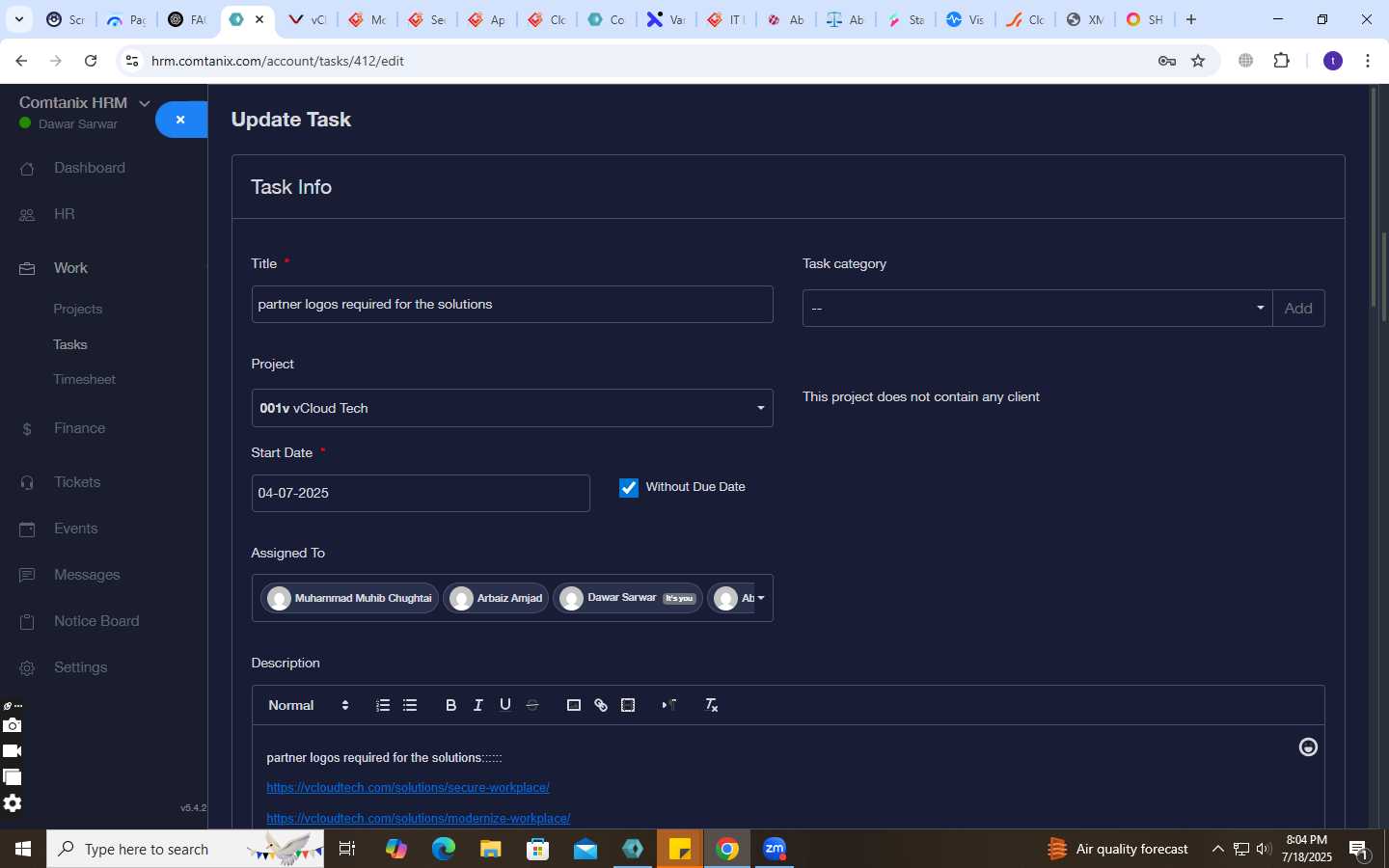Insert a hyperlink in the description

coord(601,705)
